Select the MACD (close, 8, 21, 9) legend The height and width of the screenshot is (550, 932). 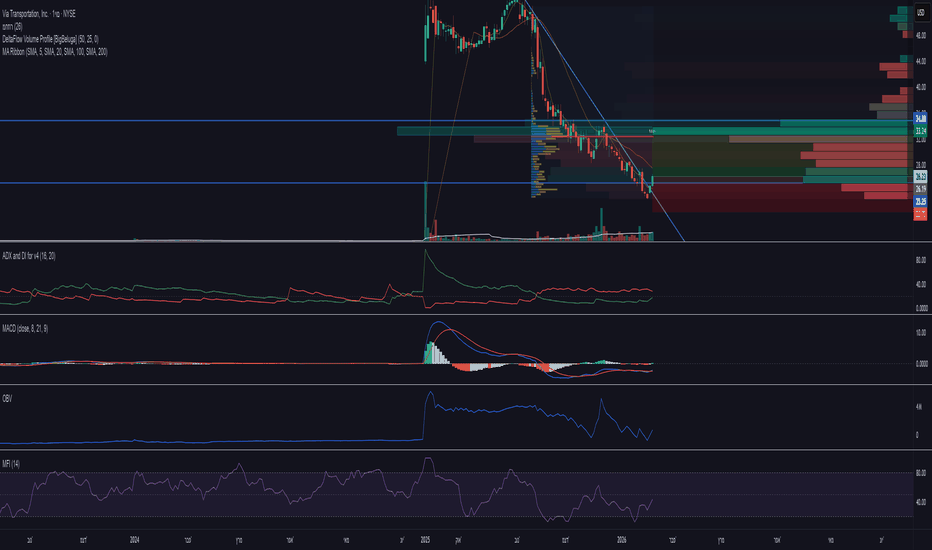[26, 329]
